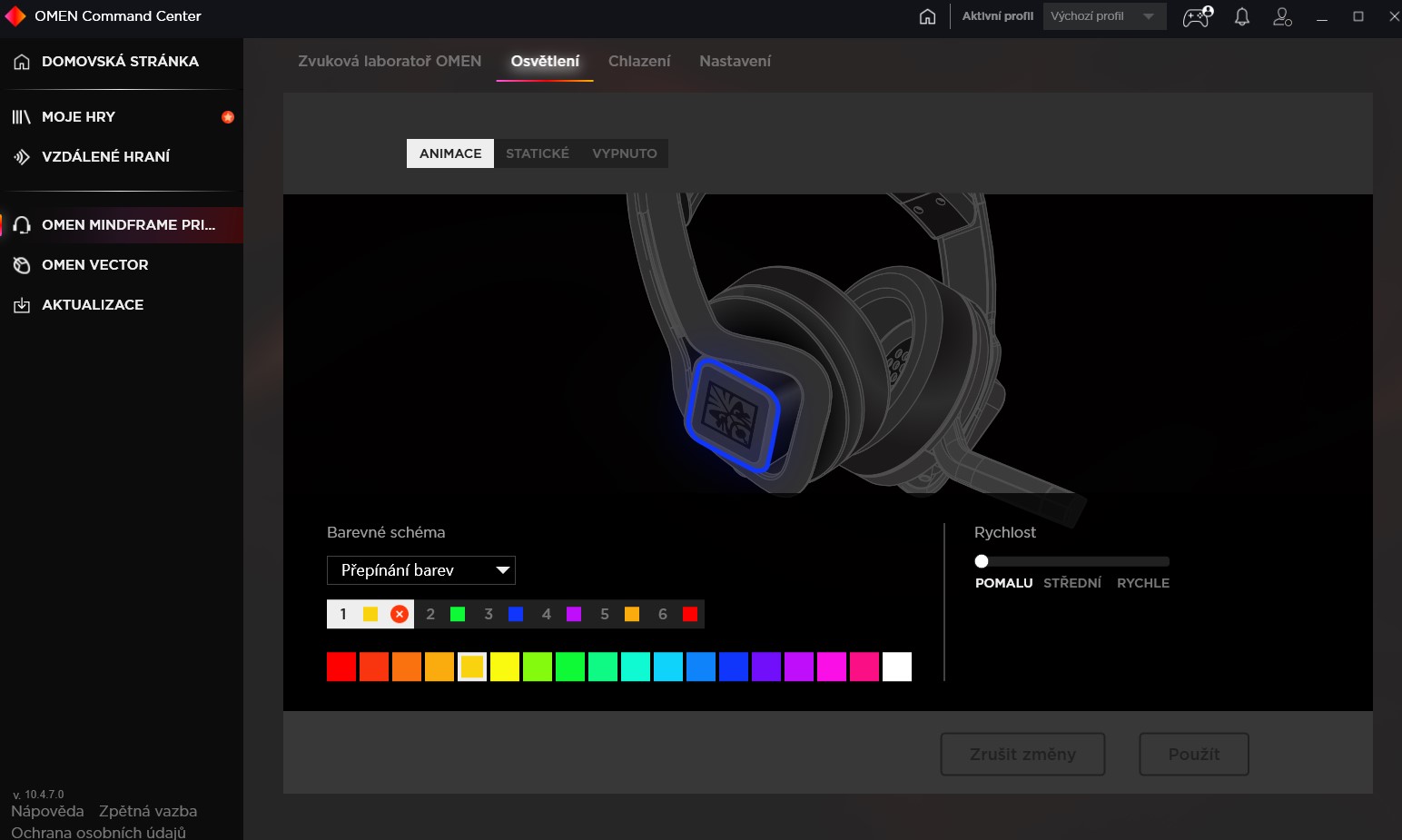Click the version number v. 10.4.7.0
The width and height of the screenshot is (1402, 840).
38,795
